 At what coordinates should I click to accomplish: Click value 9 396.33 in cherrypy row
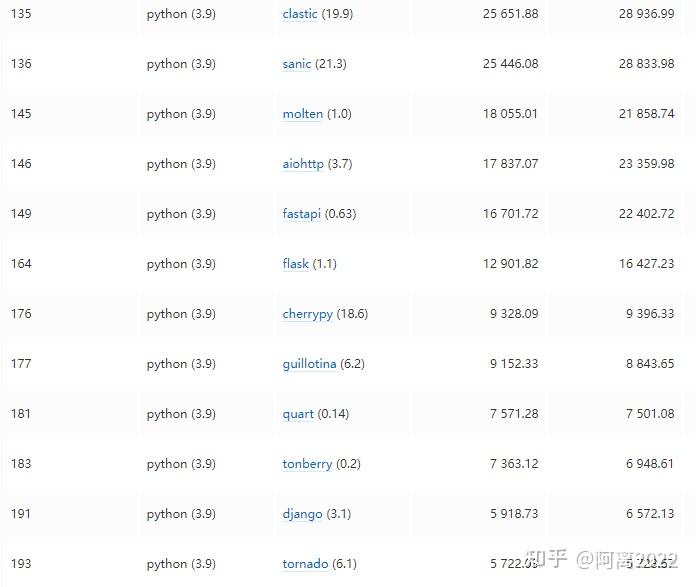tap(650, 314)
